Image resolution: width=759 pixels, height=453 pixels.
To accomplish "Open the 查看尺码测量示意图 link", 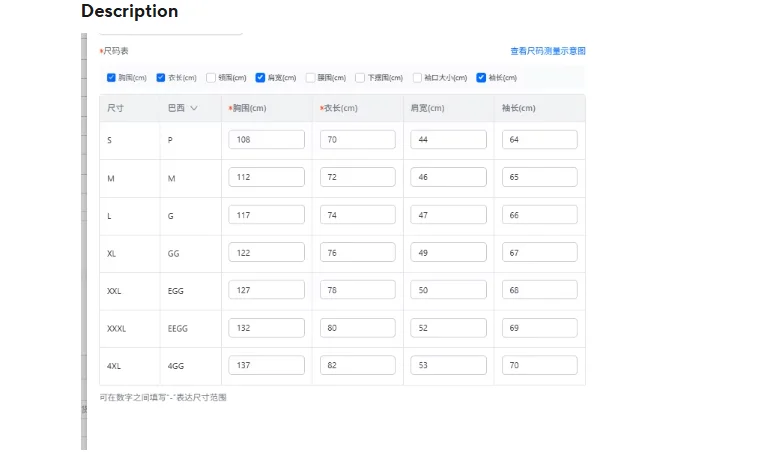I will pos(548,51).
